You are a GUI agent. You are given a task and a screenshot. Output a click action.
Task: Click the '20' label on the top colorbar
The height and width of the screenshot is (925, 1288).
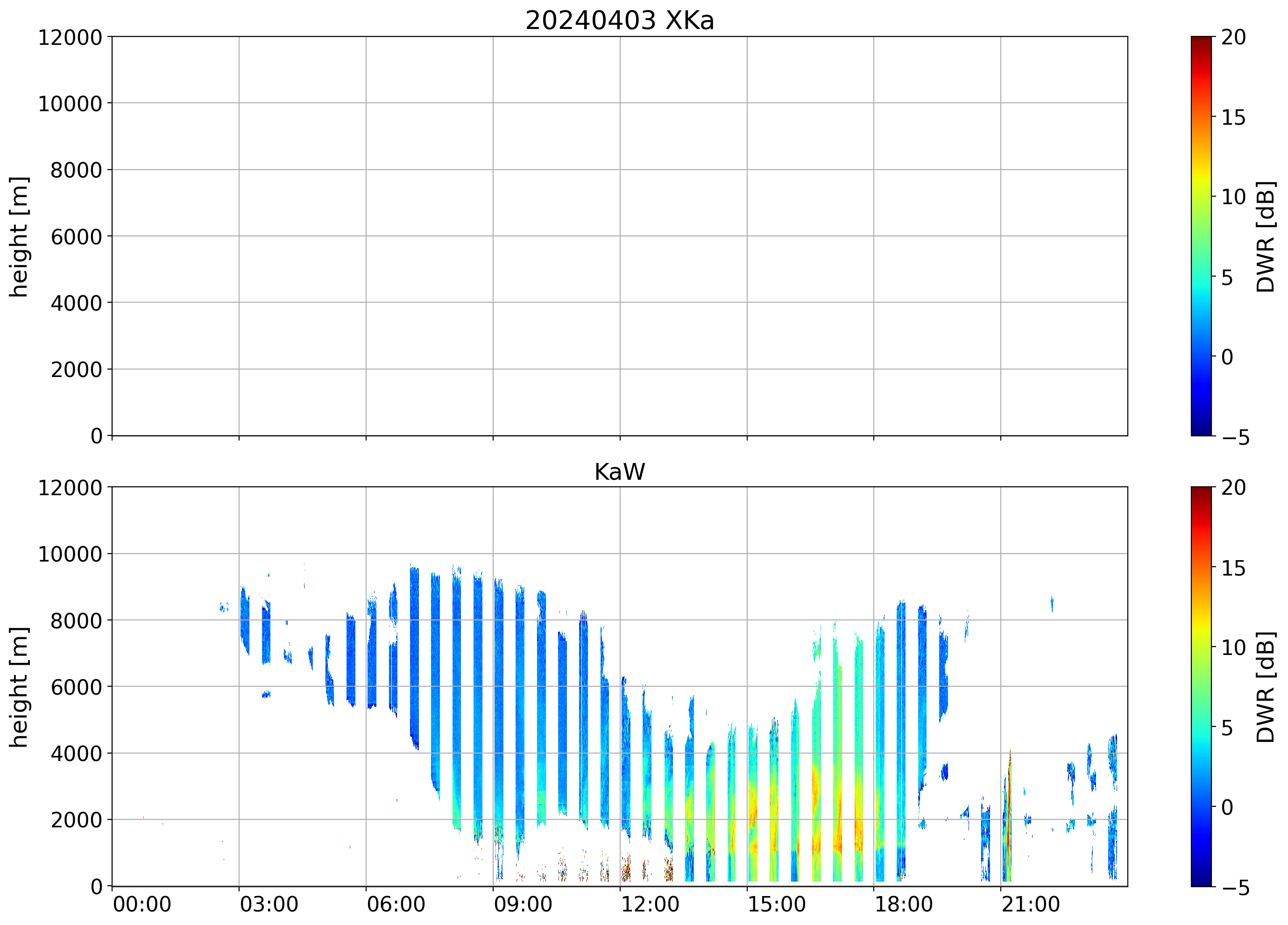coord(1233,37)
